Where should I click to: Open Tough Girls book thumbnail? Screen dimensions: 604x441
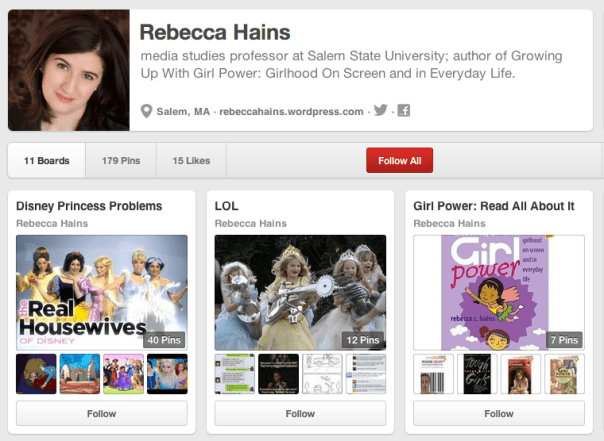tap(477, 374)
